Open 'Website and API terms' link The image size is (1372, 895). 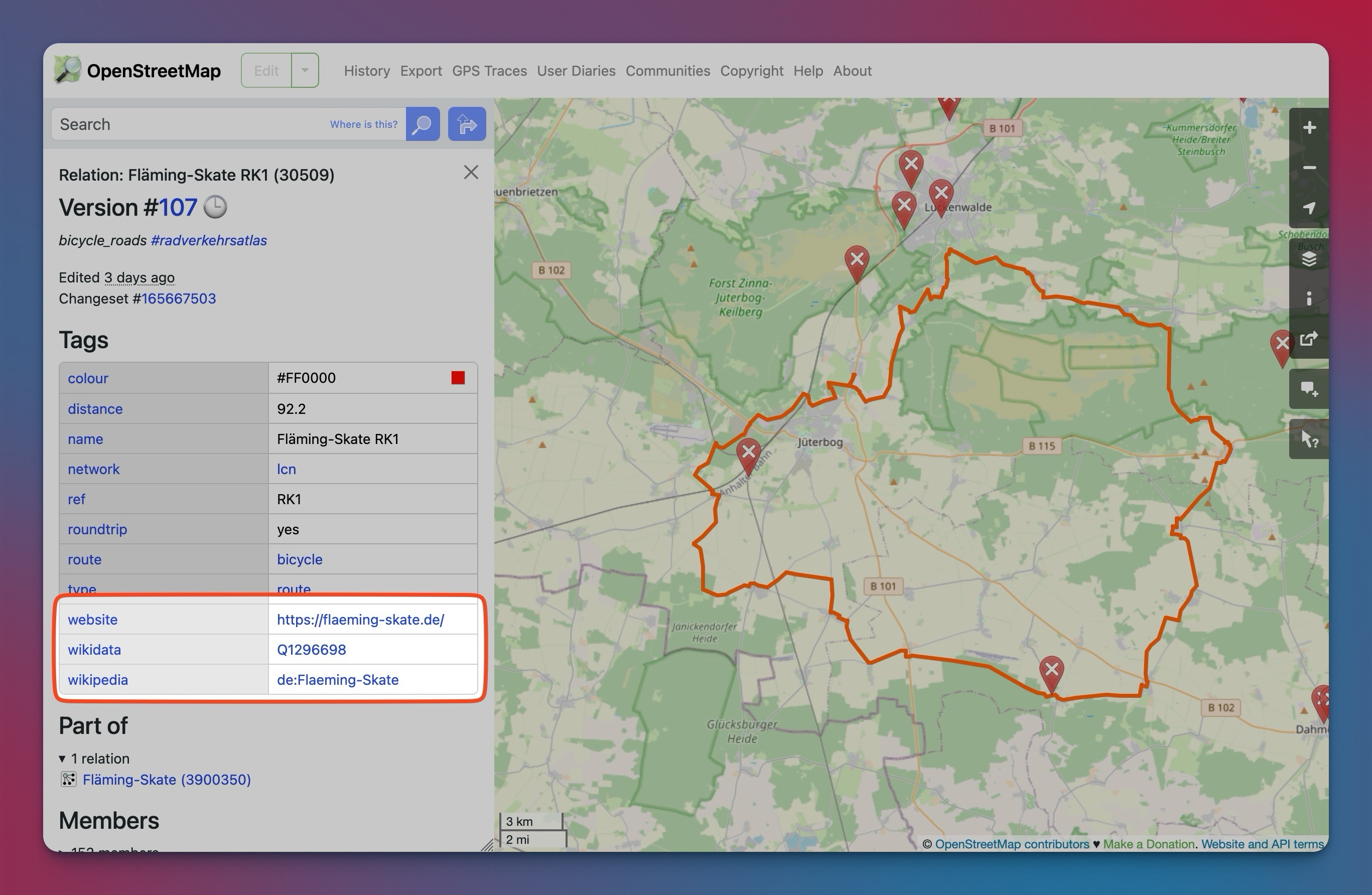[1263, 844]
